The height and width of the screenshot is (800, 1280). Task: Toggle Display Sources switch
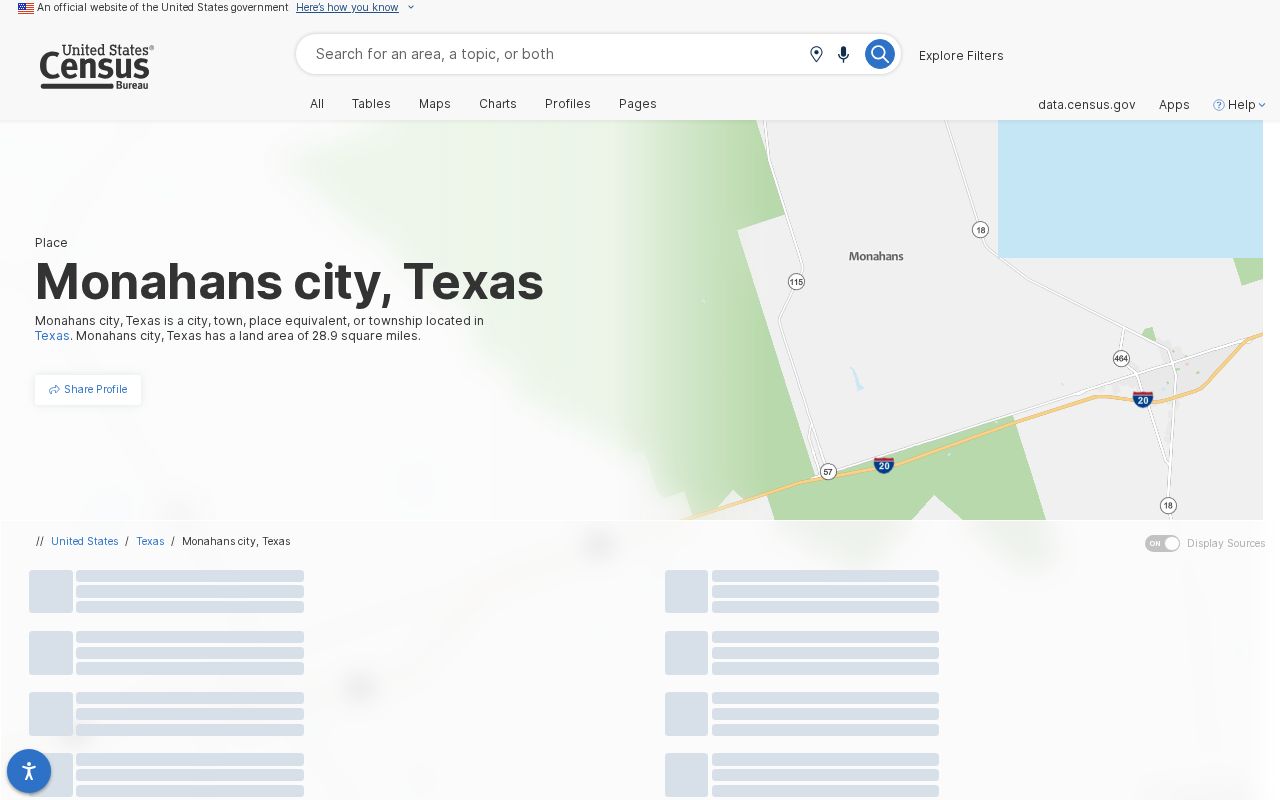coord(1162,543)
